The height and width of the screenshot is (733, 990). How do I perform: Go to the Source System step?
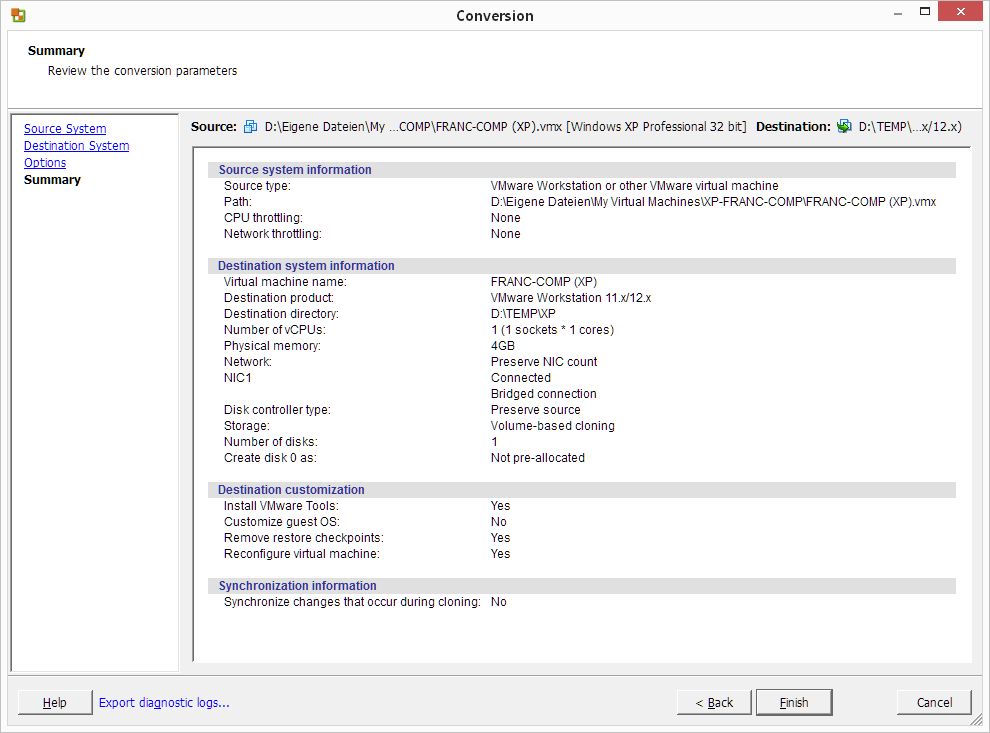pos(65,129)
